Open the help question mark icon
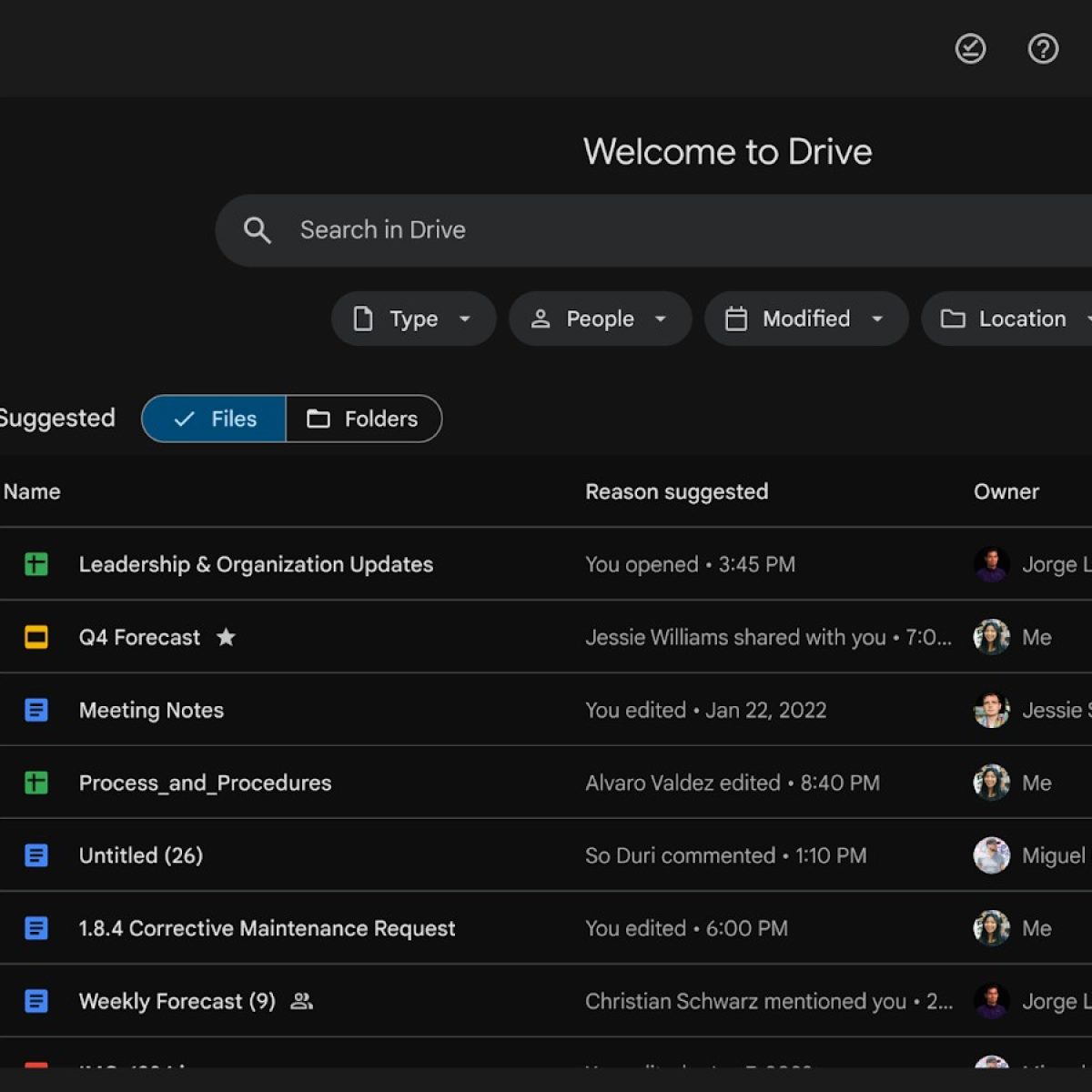1092x1092 pixels. (1043, 48)
